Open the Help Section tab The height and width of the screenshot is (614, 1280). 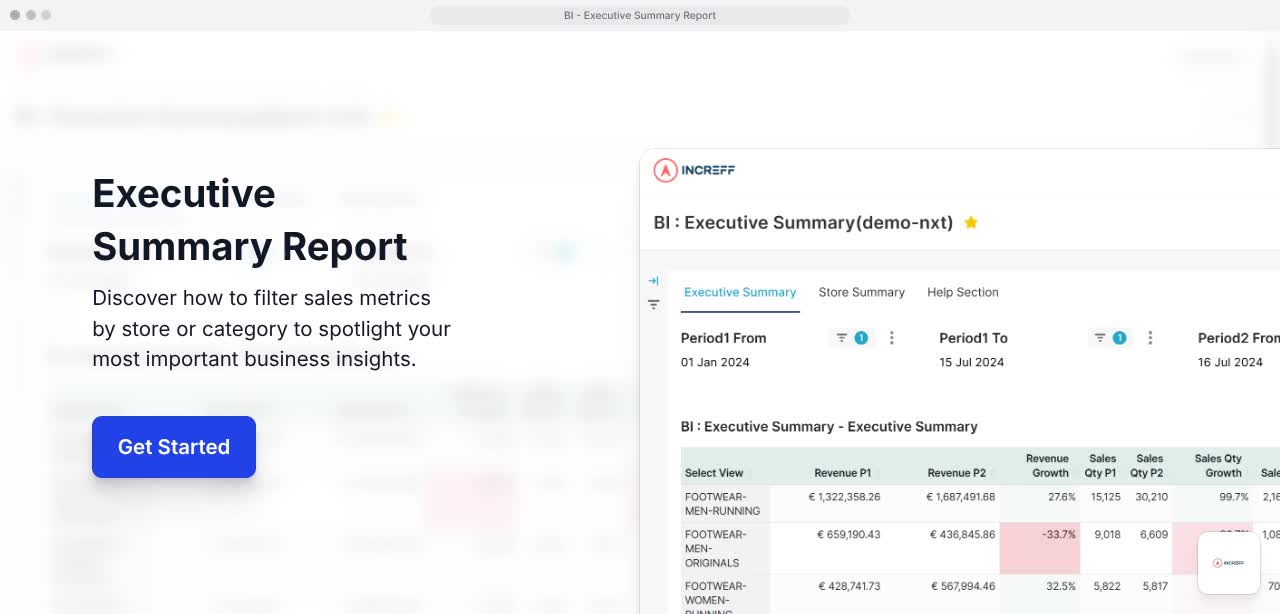962,292
